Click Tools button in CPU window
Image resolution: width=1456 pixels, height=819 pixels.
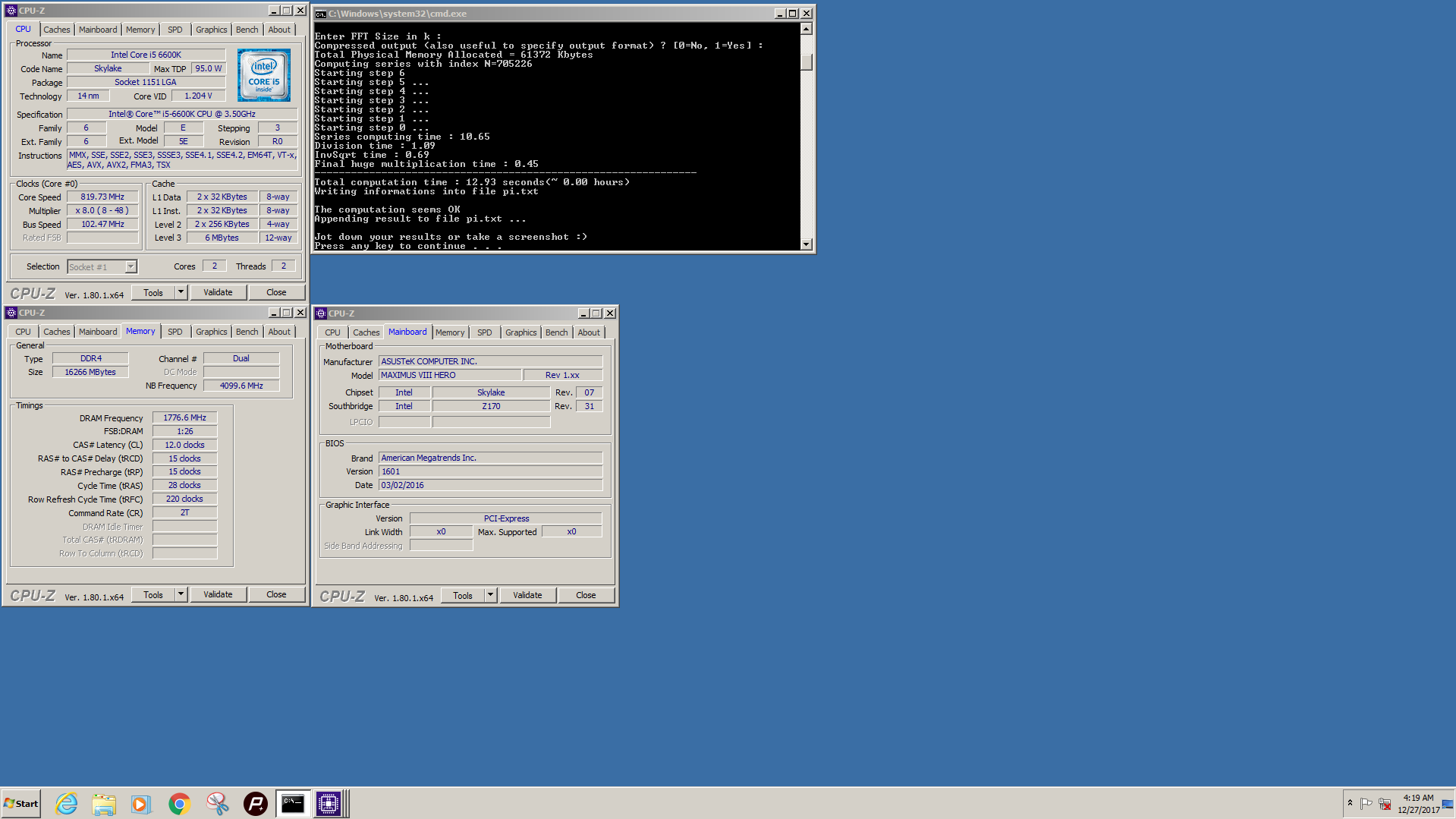click(x=153, y=292)
